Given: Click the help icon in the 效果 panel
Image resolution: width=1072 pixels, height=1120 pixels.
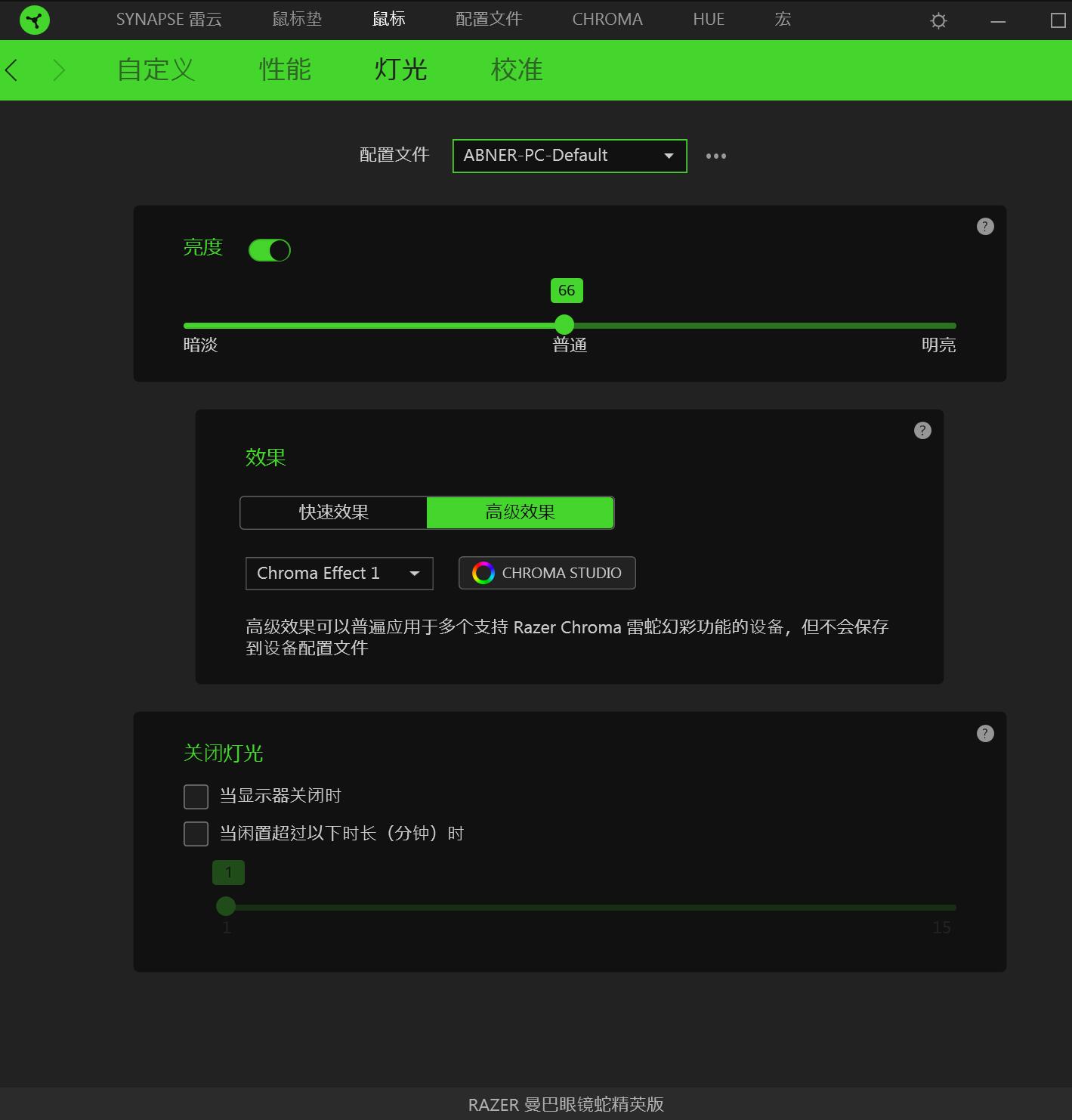Looking at the screenshot, I should tap(922, 430).
